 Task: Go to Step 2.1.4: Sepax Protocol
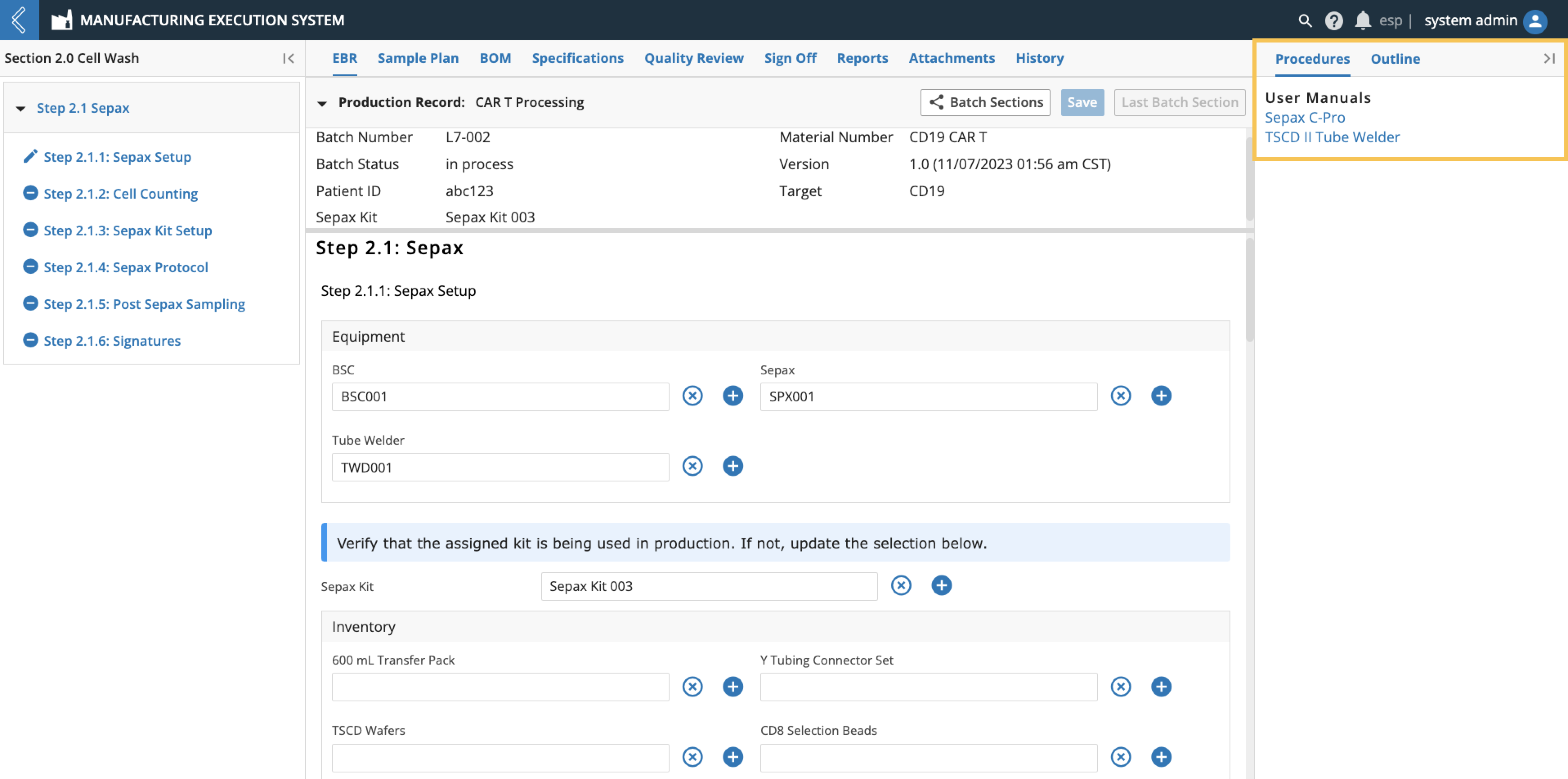pyautogui.click(x=126, y=267)
